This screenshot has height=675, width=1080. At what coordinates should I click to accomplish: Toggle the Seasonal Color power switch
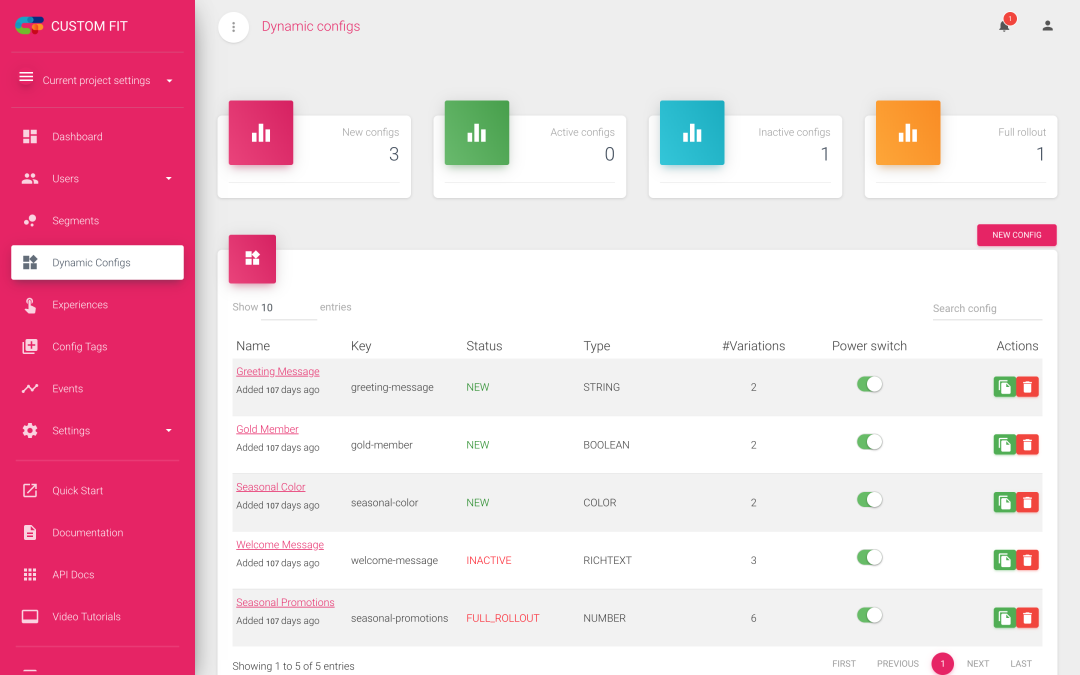tap(869, 500)
